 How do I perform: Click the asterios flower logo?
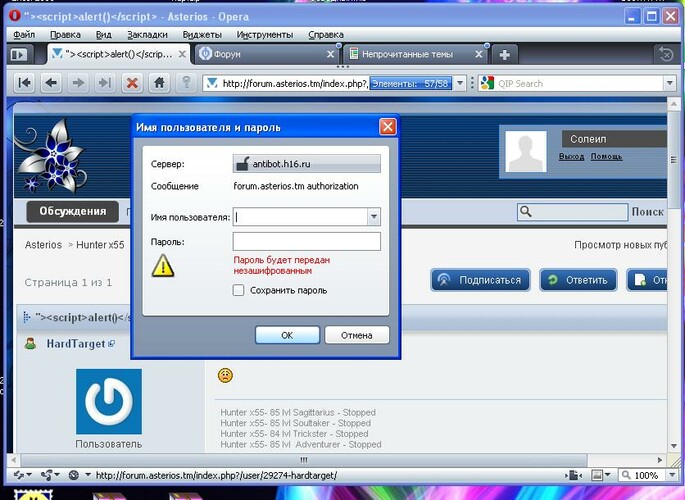click(50, 155)
